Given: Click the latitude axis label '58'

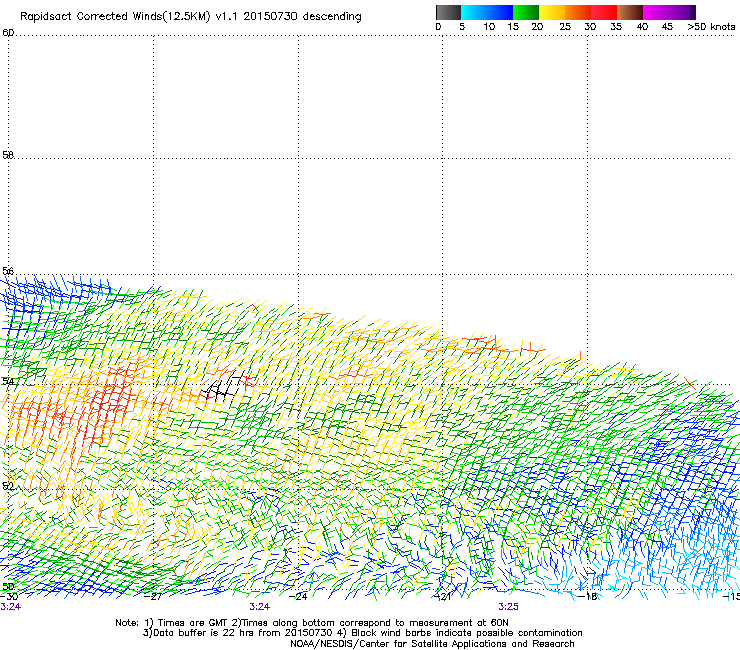Looking at the screenshot, I should click(8, 155).
